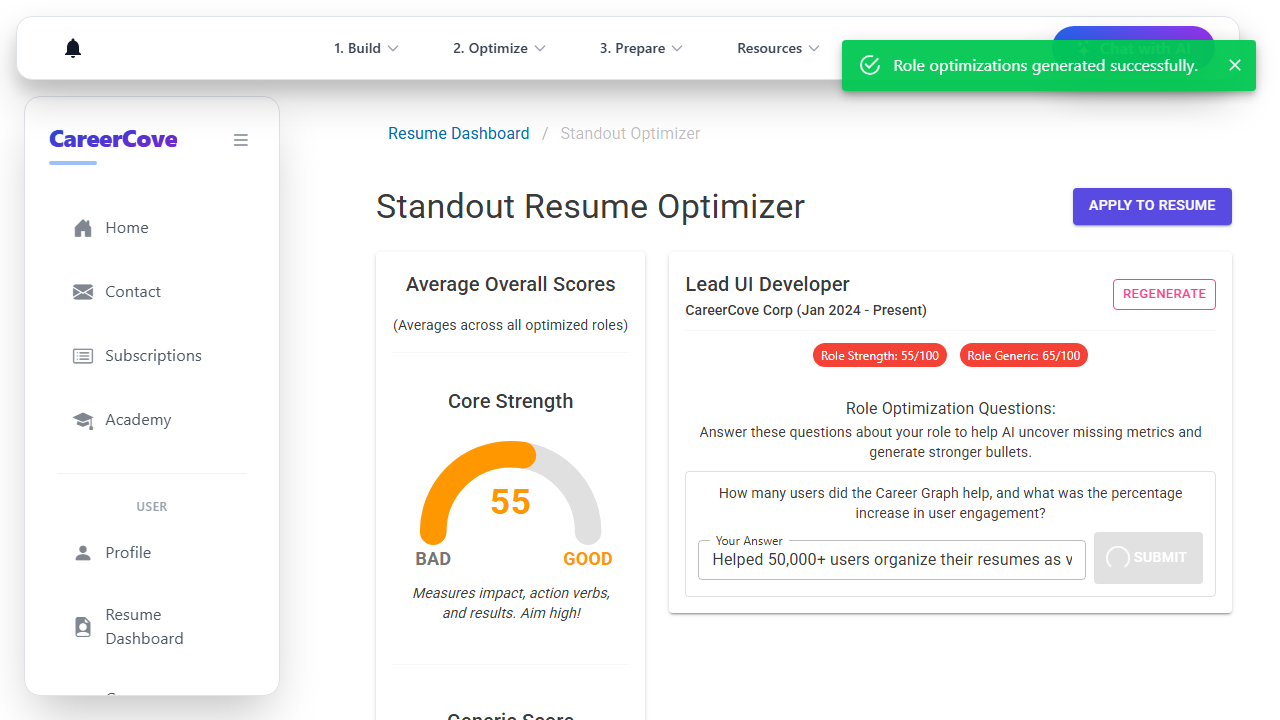Click the Profile person icon
Viewport: 1280px width, 720px height.
pyautogui.click(x=83, y=553)
